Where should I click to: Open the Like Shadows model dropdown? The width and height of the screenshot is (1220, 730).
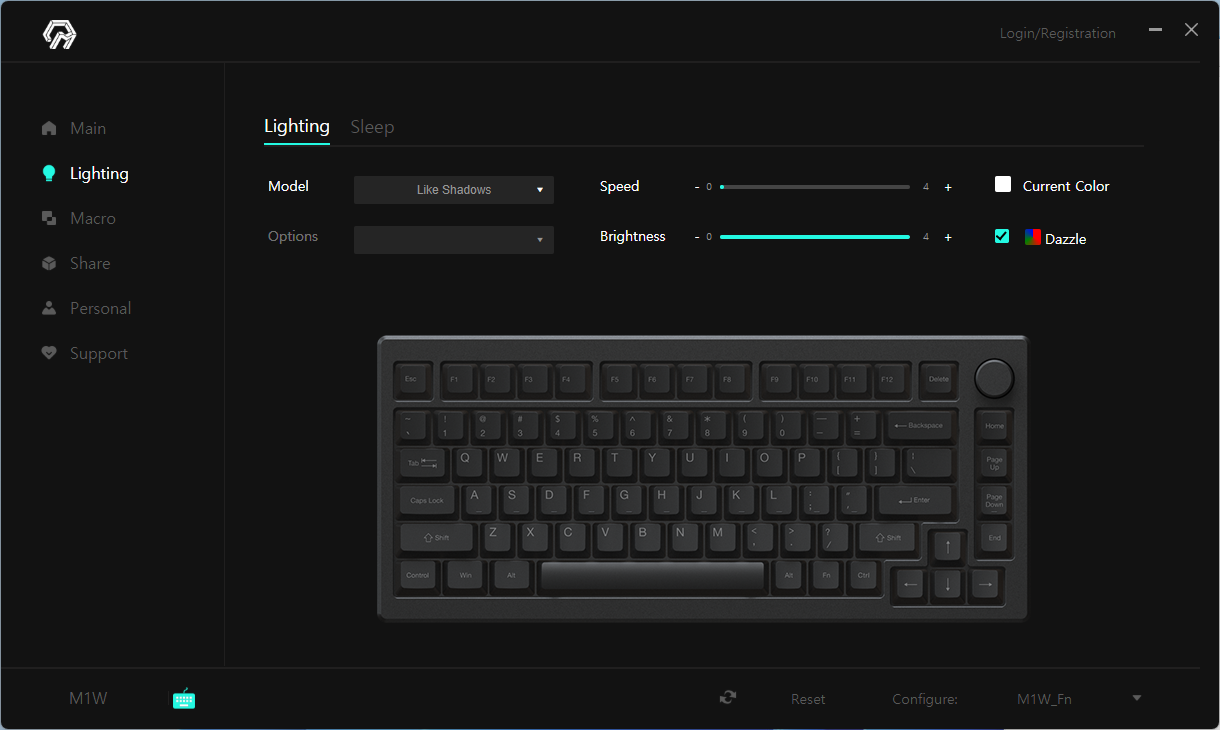pyautogui.click(x=454, y=190)
